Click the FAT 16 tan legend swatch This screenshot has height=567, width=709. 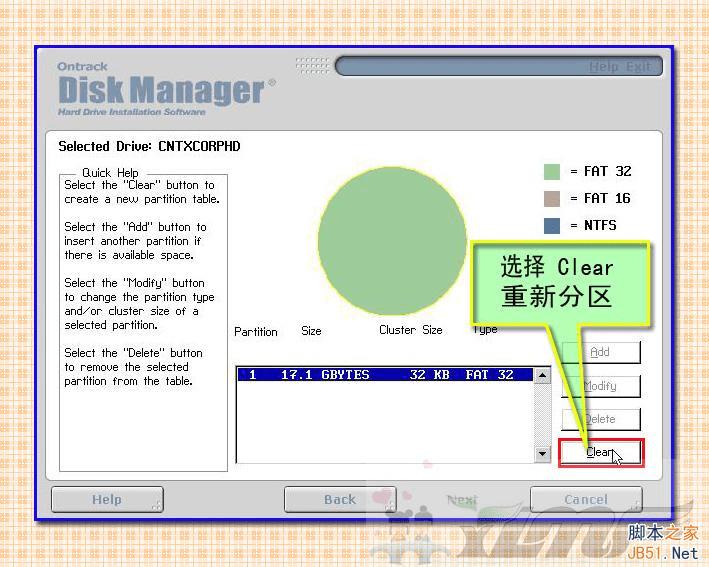coord(552,199)
